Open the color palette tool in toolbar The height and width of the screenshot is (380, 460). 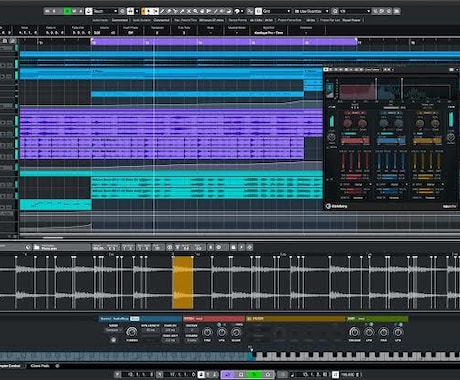point(238,11)
